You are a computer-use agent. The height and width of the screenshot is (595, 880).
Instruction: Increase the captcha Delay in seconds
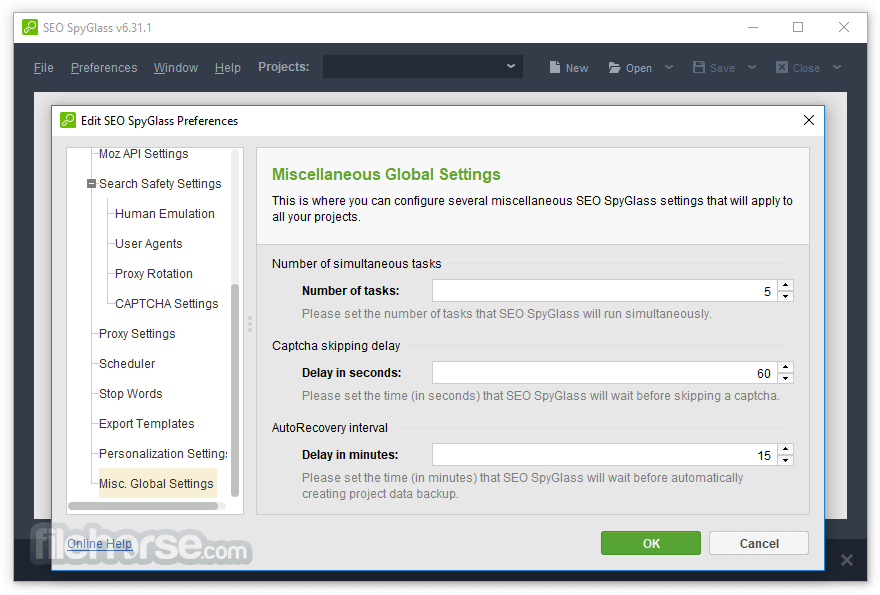click(786, 367)
